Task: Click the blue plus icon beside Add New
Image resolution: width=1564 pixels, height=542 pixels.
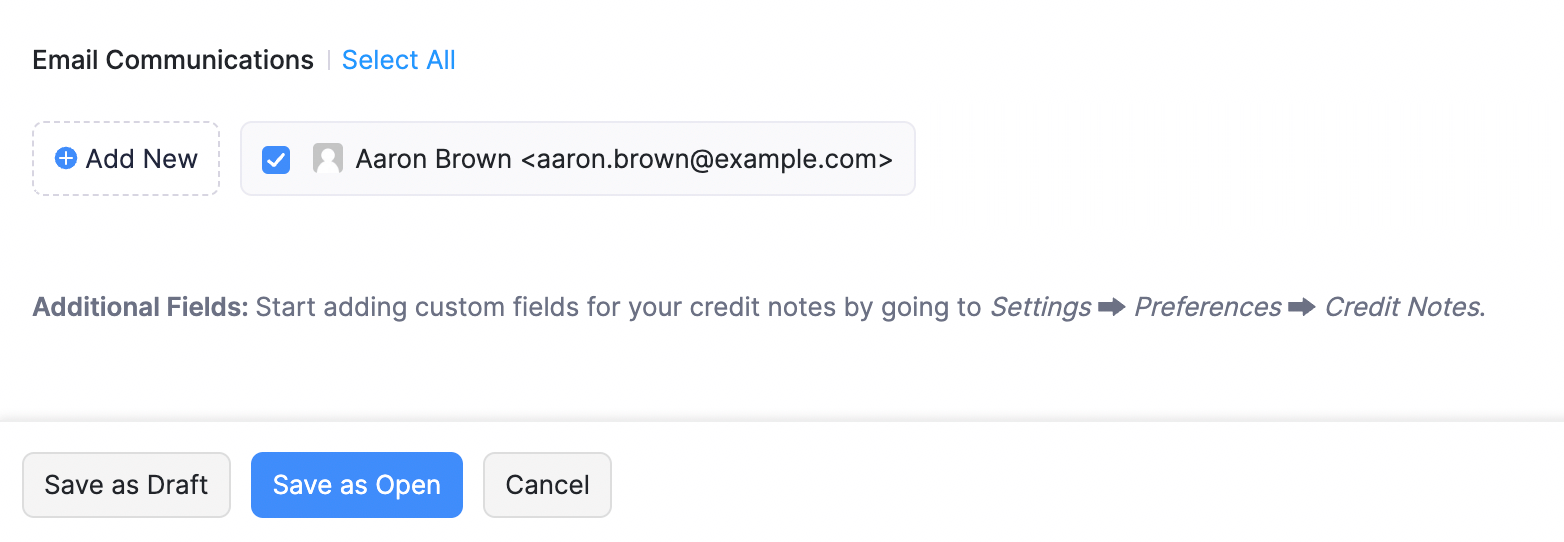Action: tap(66, 158)
